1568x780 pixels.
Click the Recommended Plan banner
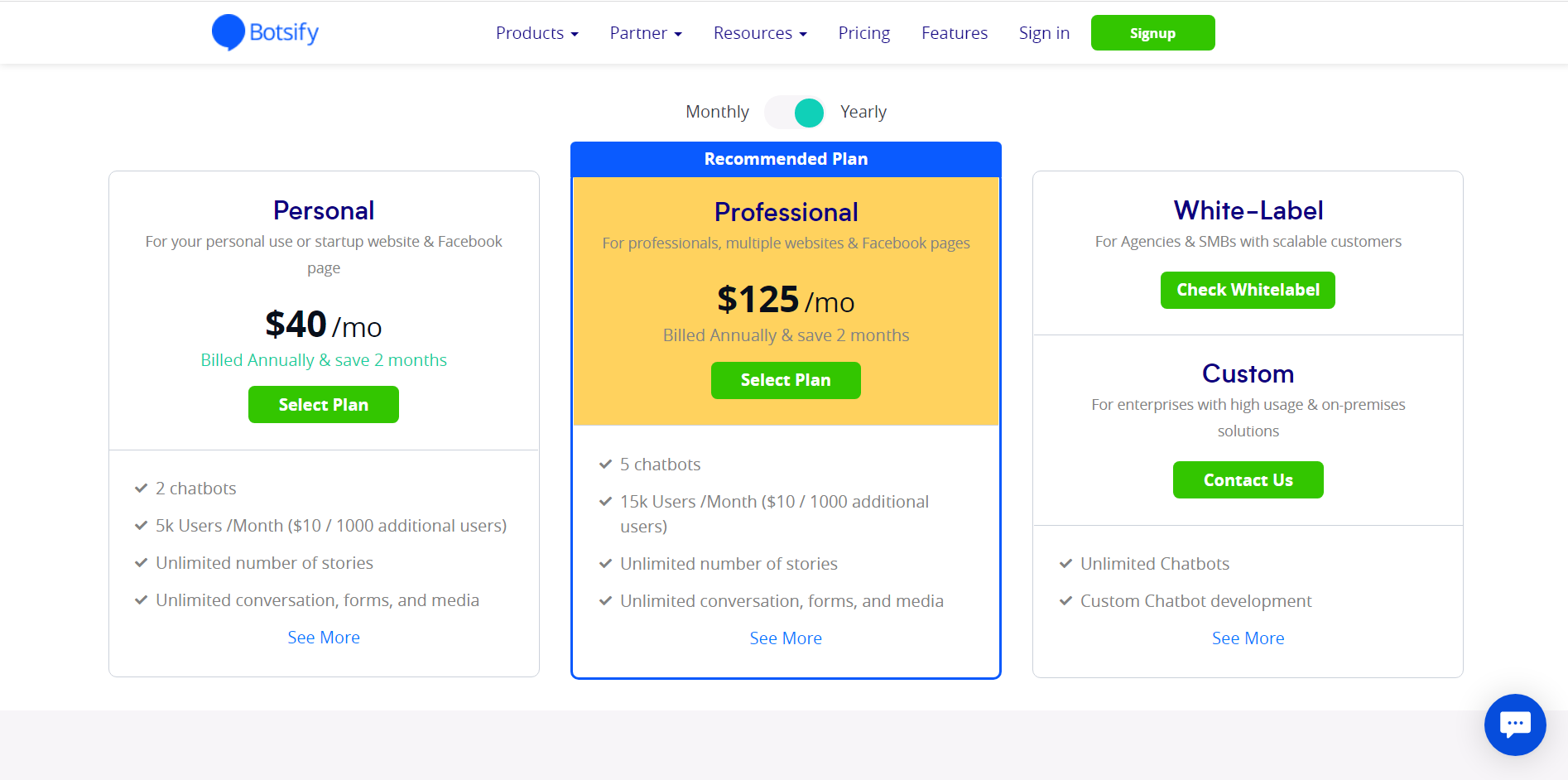(785, 159)
